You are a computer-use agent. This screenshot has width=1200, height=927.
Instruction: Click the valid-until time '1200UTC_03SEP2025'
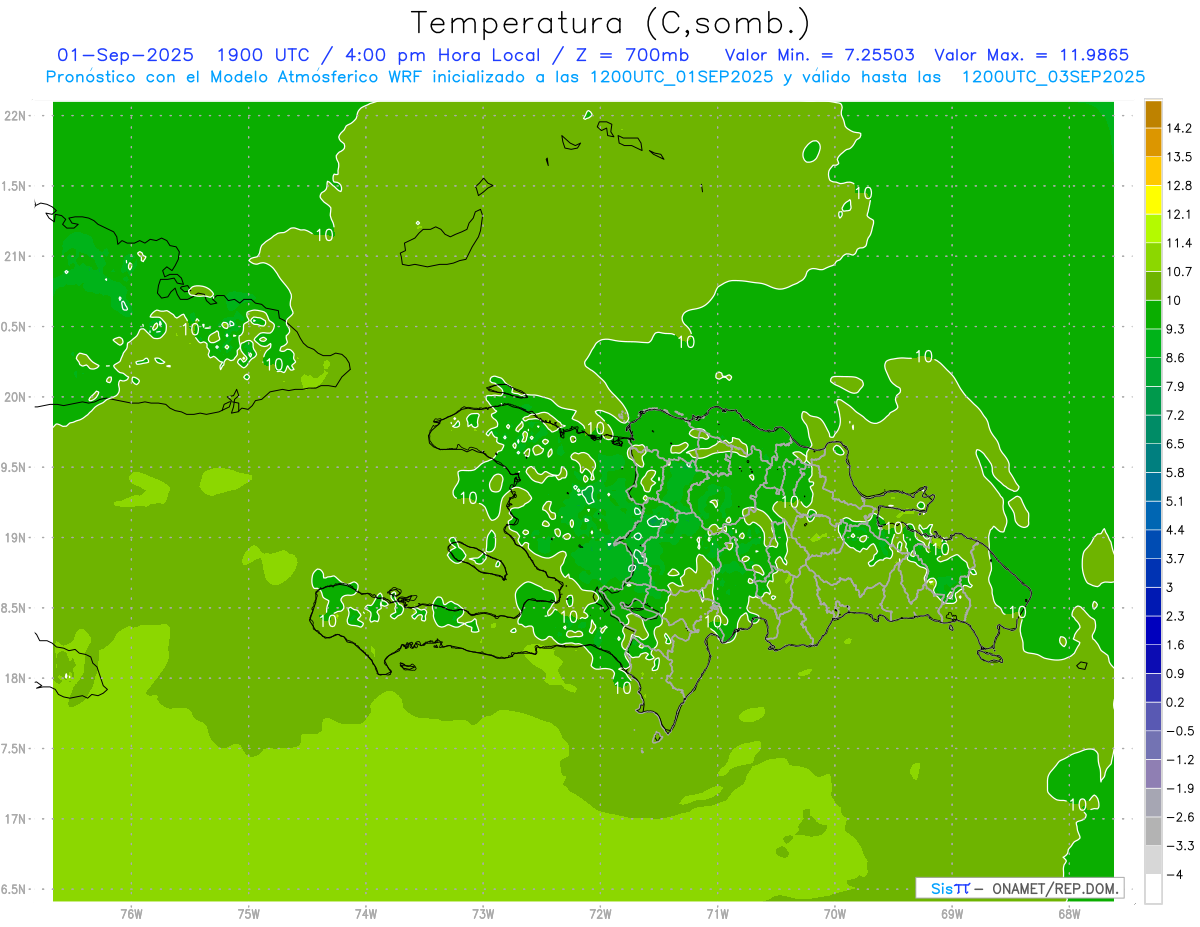click(x=1052, y=77)
